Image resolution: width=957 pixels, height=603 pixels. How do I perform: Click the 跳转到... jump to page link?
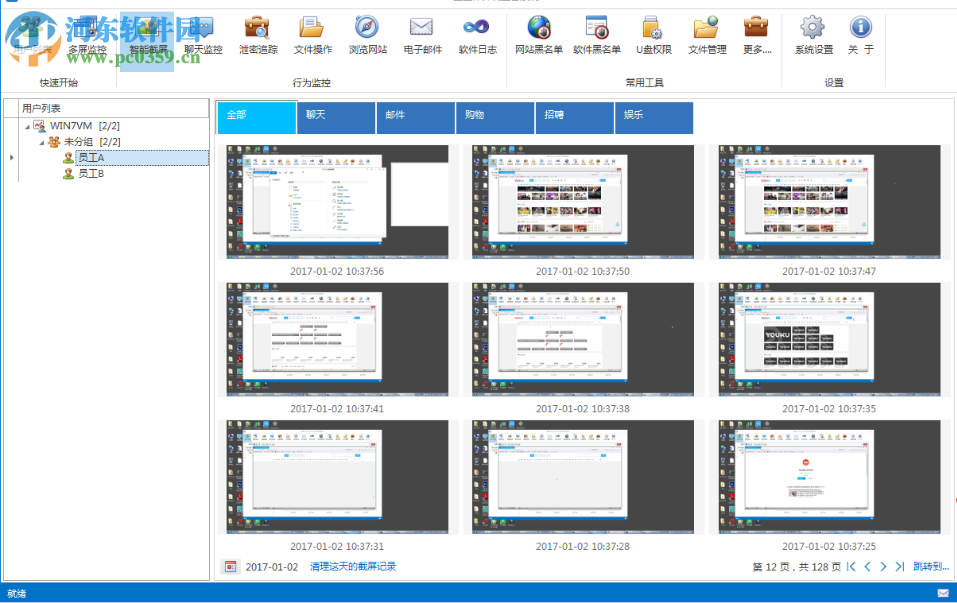[931, 566]
